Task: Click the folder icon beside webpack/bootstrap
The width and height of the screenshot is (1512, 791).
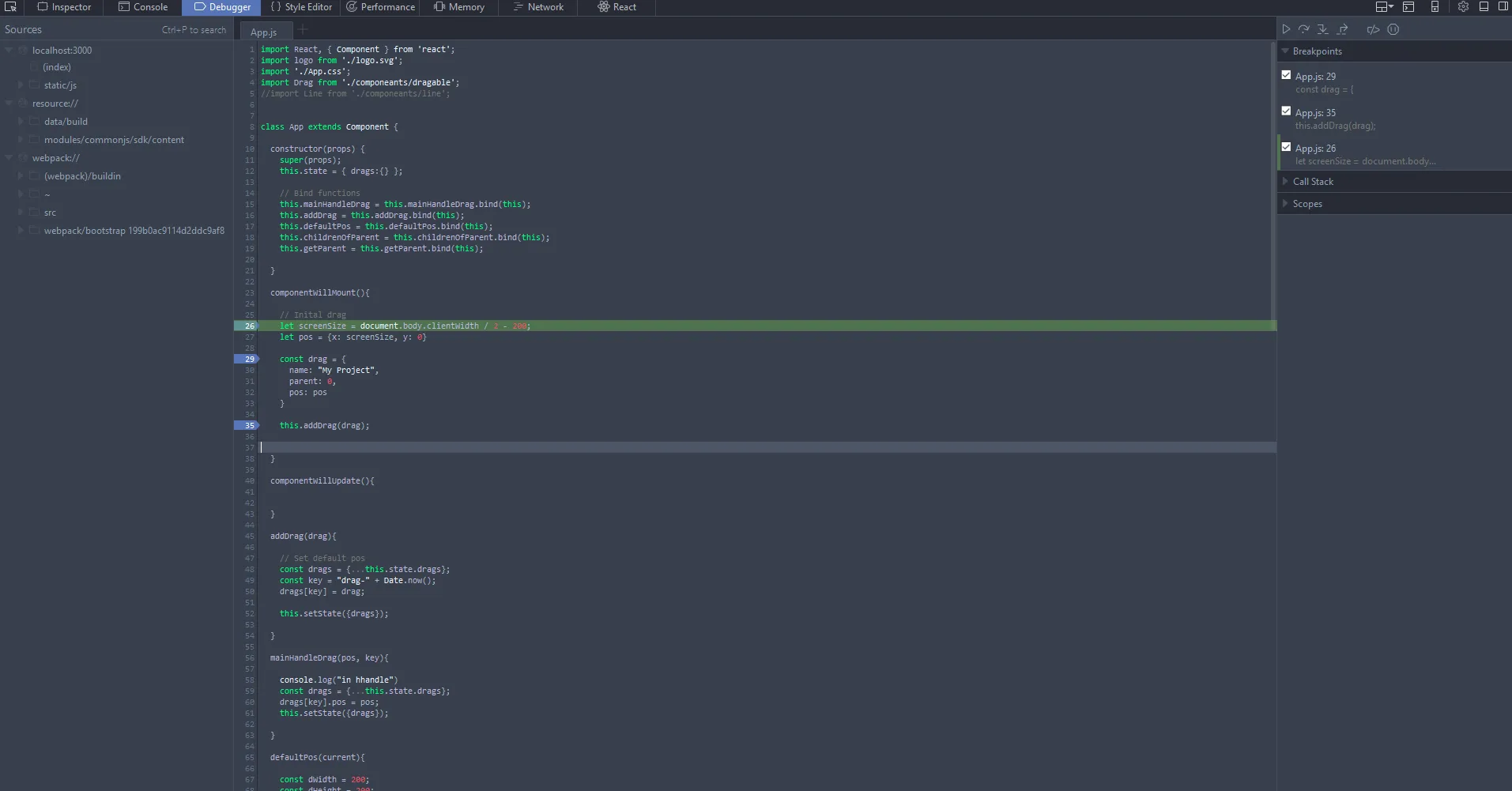Action: tap(35, 230)
